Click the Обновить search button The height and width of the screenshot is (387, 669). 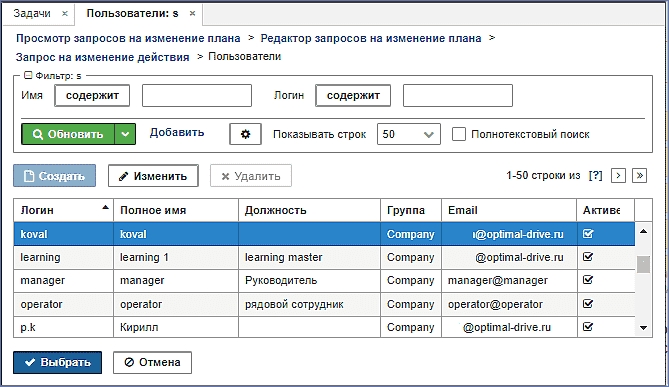pos(68,134)
